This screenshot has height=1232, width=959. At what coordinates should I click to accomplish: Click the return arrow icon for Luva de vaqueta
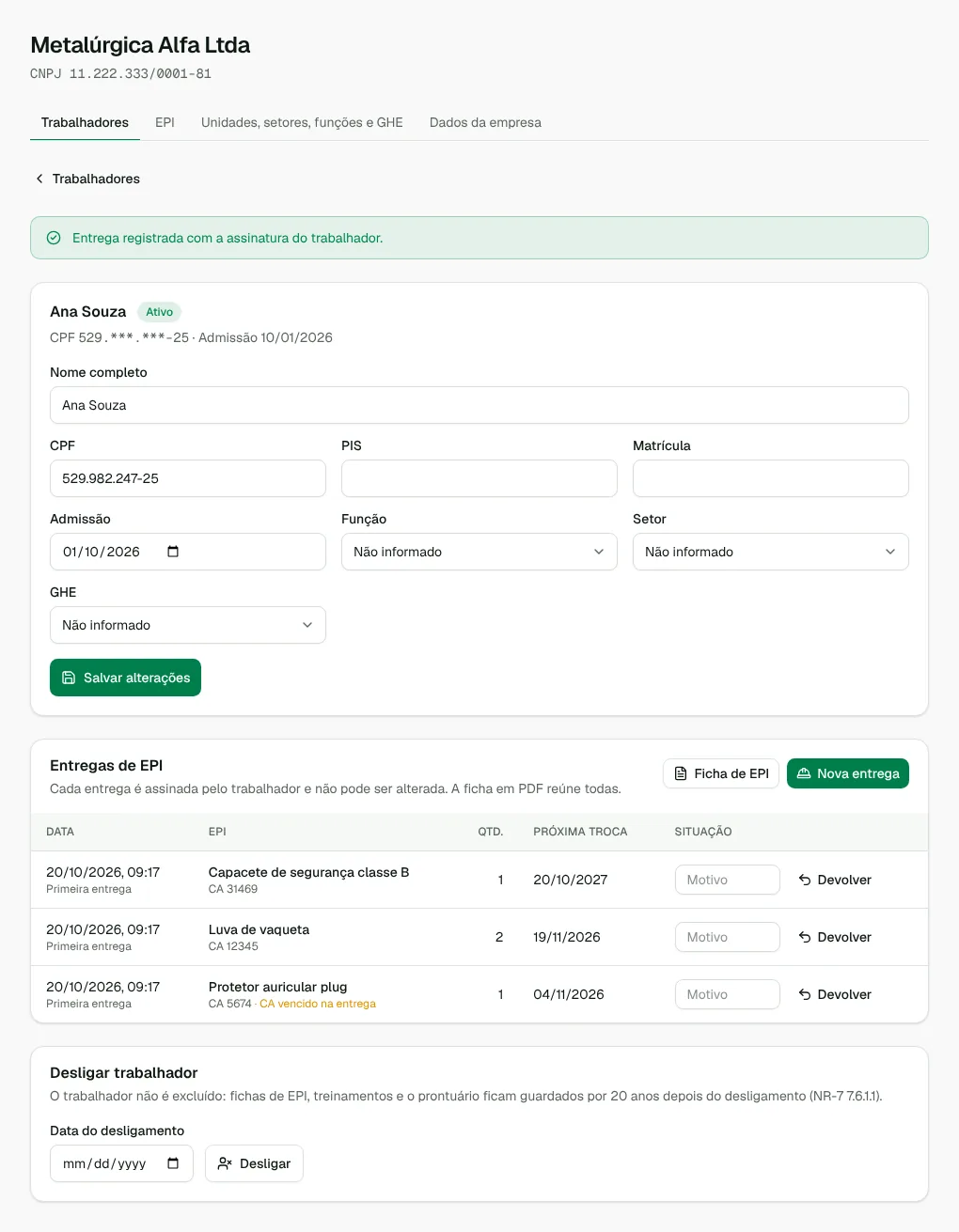(805, 937)
